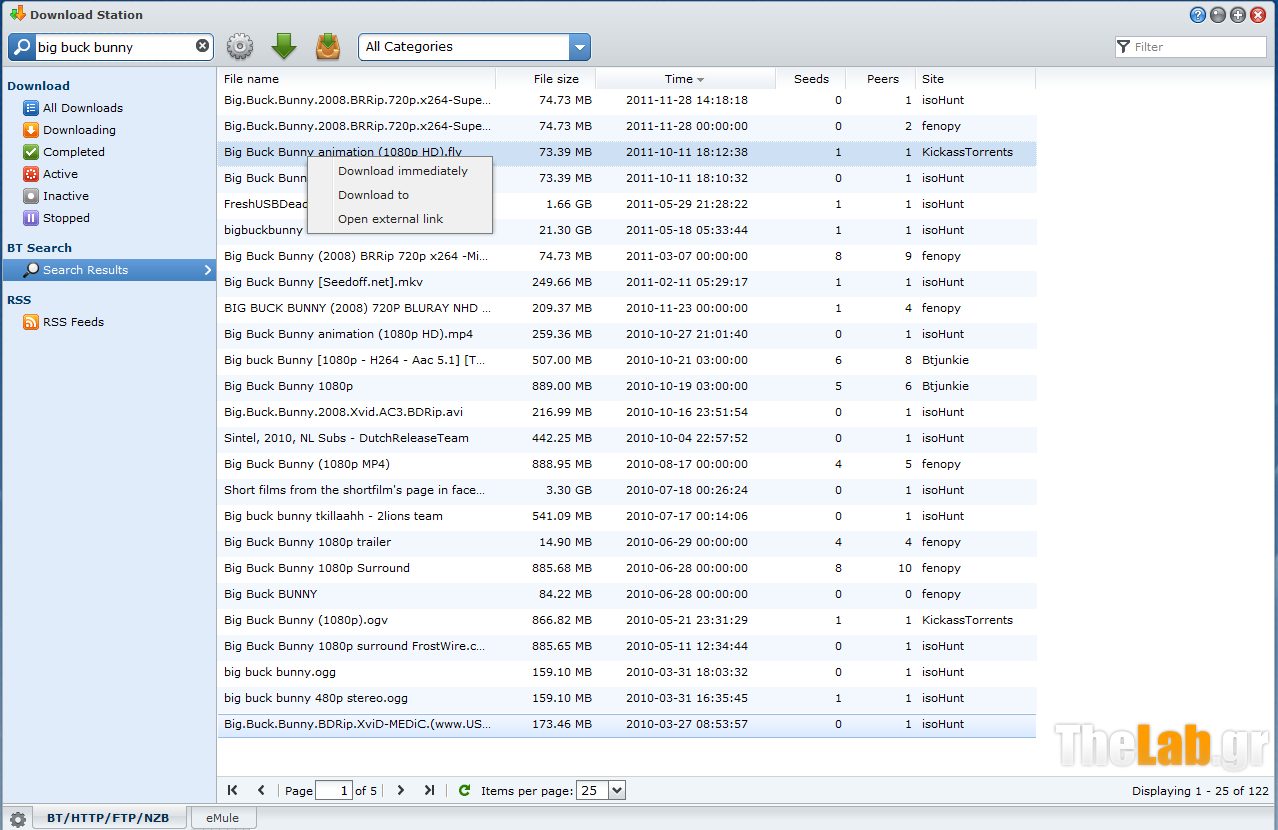Image resolution: width=1278 pixels, height=830 pixels.
Task: Sort by Site column header
Action: coord(975,79)
